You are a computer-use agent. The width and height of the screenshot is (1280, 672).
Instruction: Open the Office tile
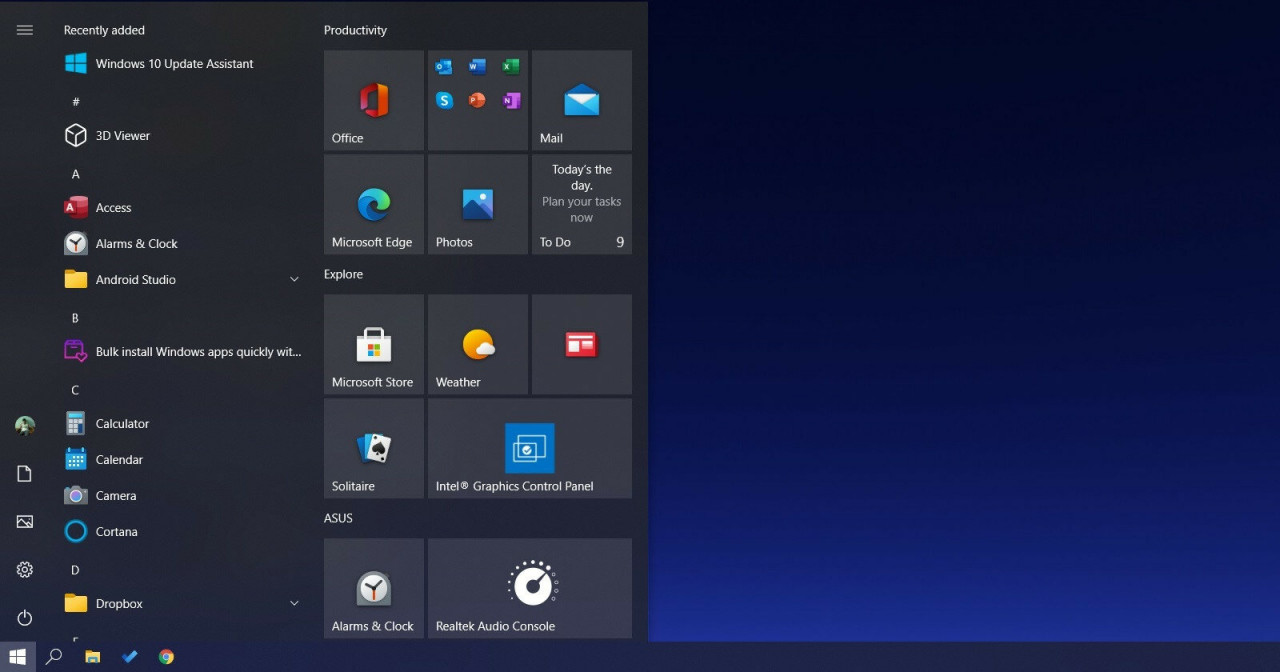tap(373, 101)
